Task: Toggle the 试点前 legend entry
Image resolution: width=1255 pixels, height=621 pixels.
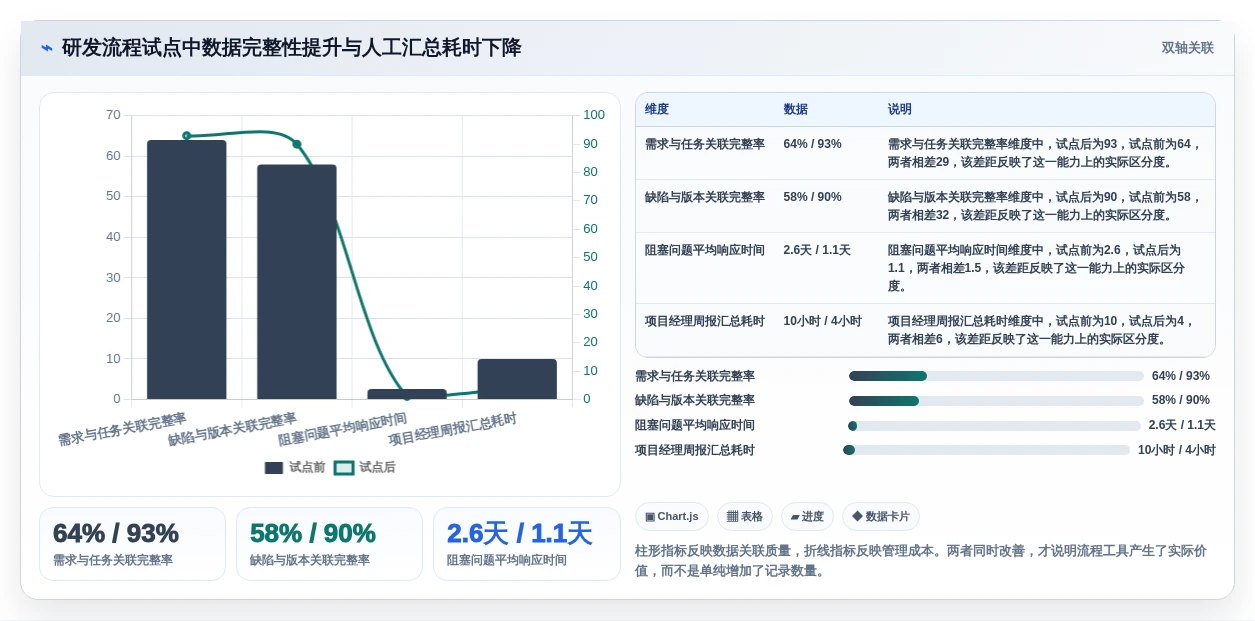Action: (295, 467)
